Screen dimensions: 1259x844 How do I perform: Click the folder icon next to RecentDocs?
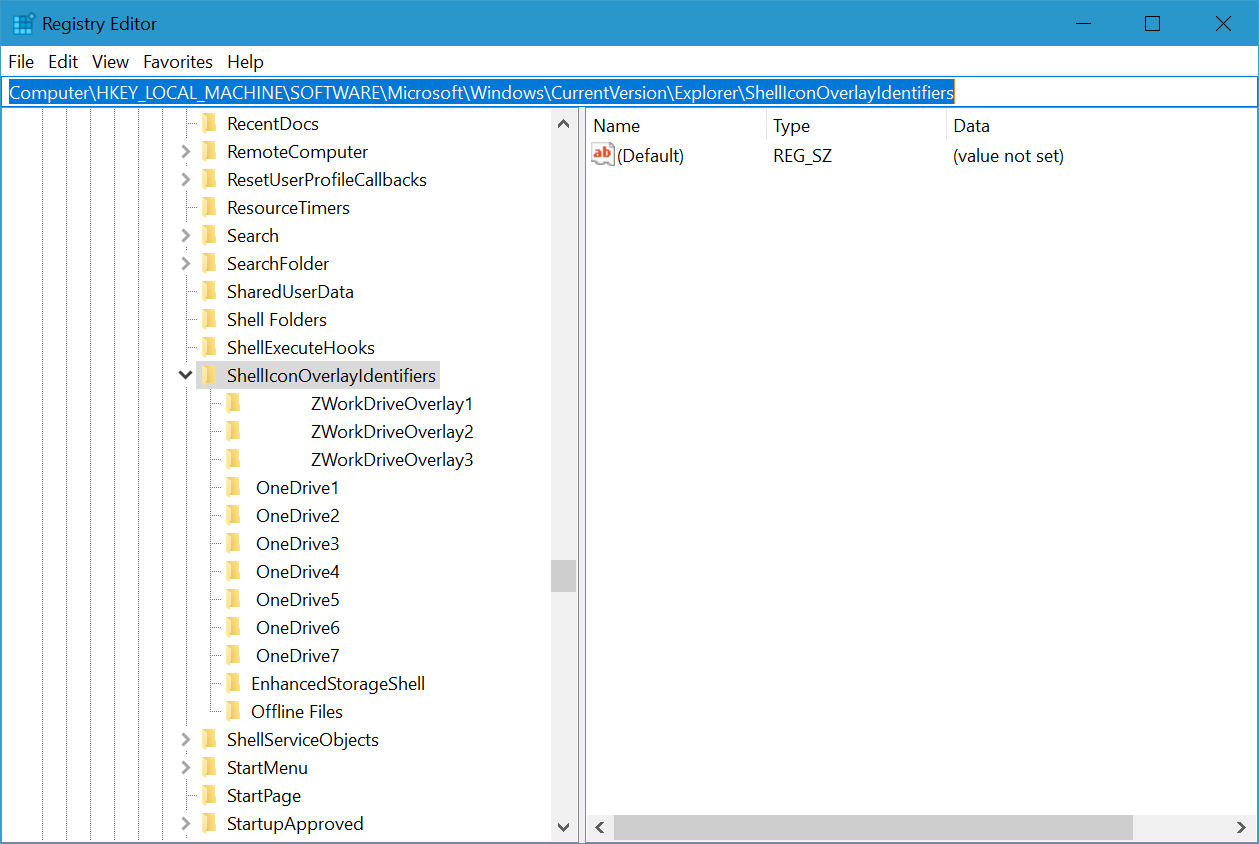pyautogui.click(x=209, y=123)
